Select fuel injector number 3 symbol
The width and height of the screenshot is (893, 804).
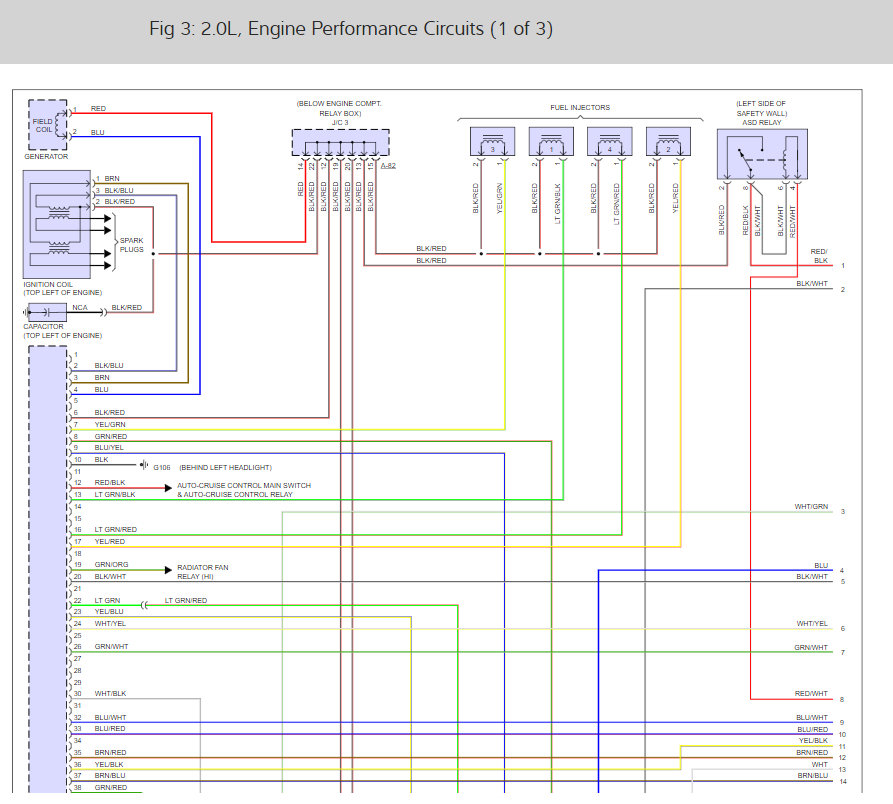493,142
